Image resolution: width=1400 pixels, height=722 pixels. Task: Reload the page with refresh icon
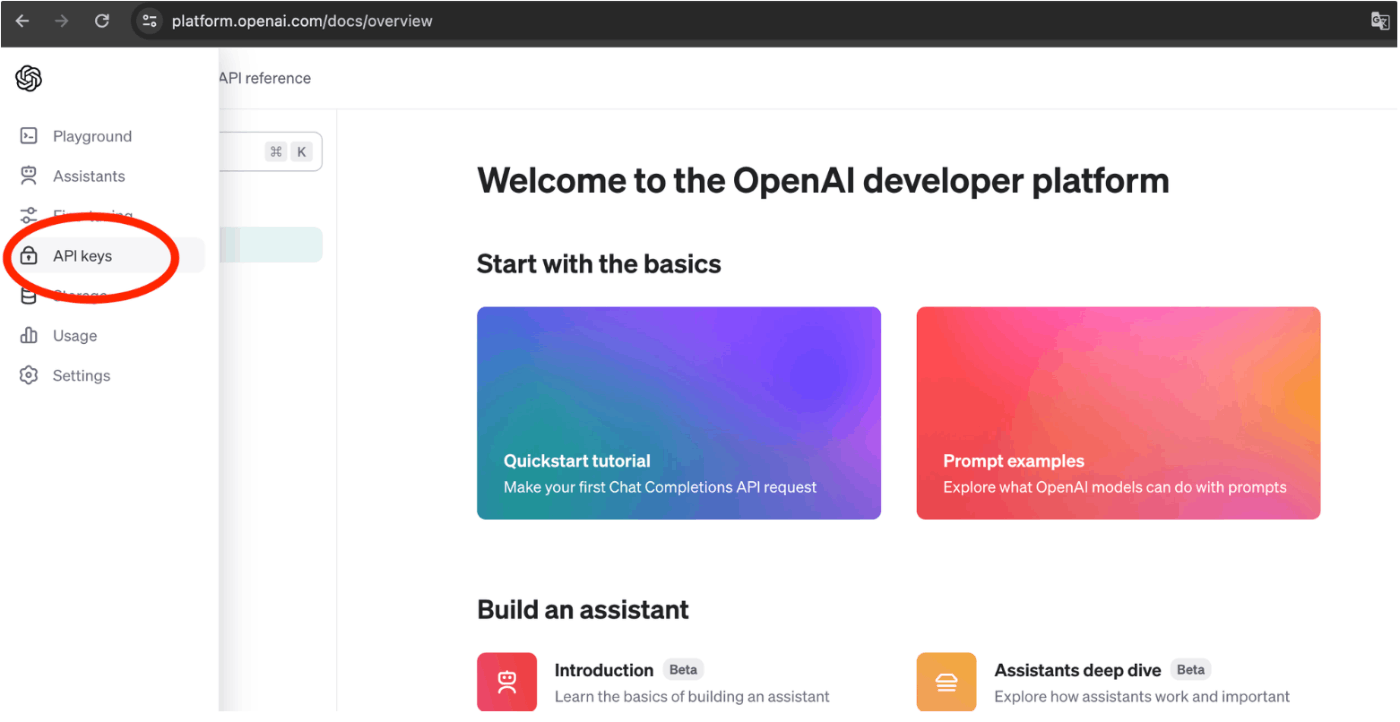[102, 21]
